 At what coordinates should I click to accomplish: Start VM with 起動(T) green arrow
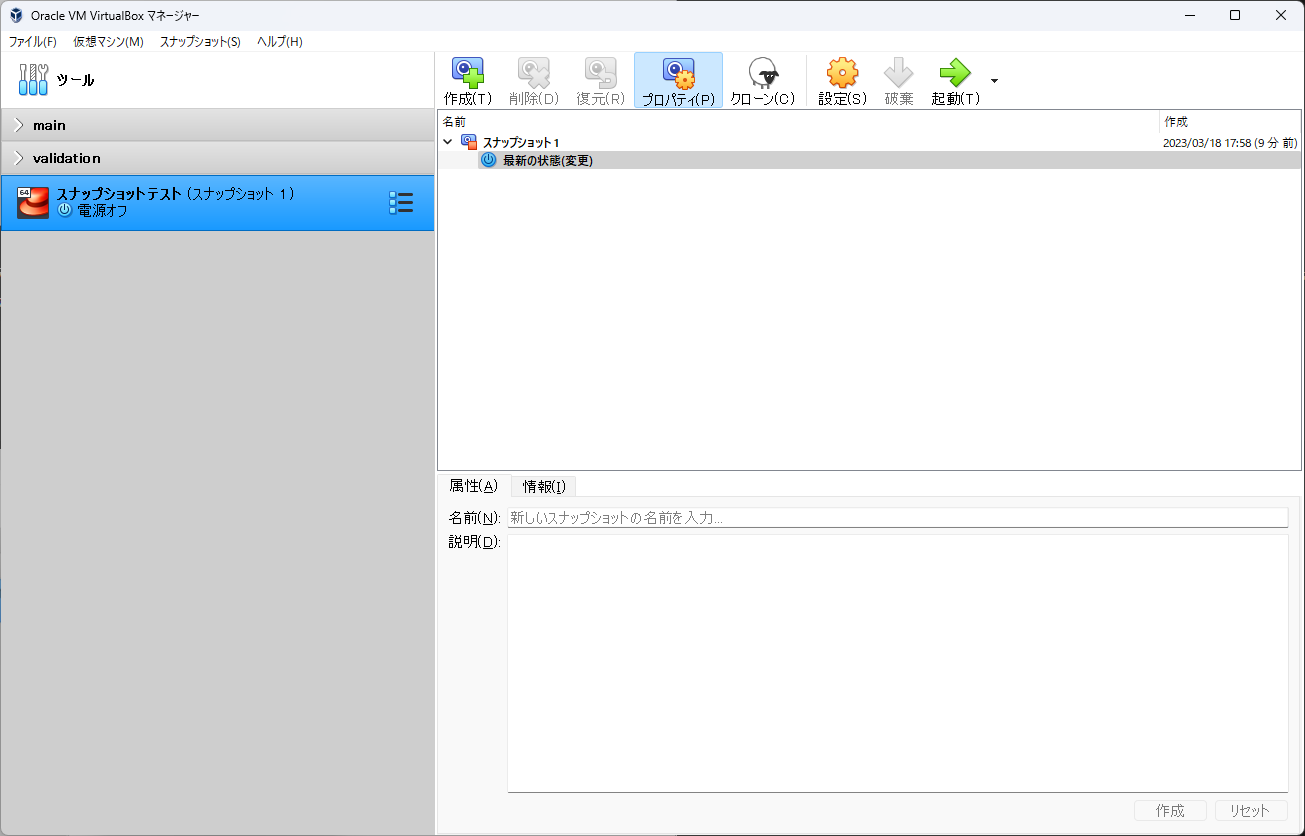(x=955, y=72)
